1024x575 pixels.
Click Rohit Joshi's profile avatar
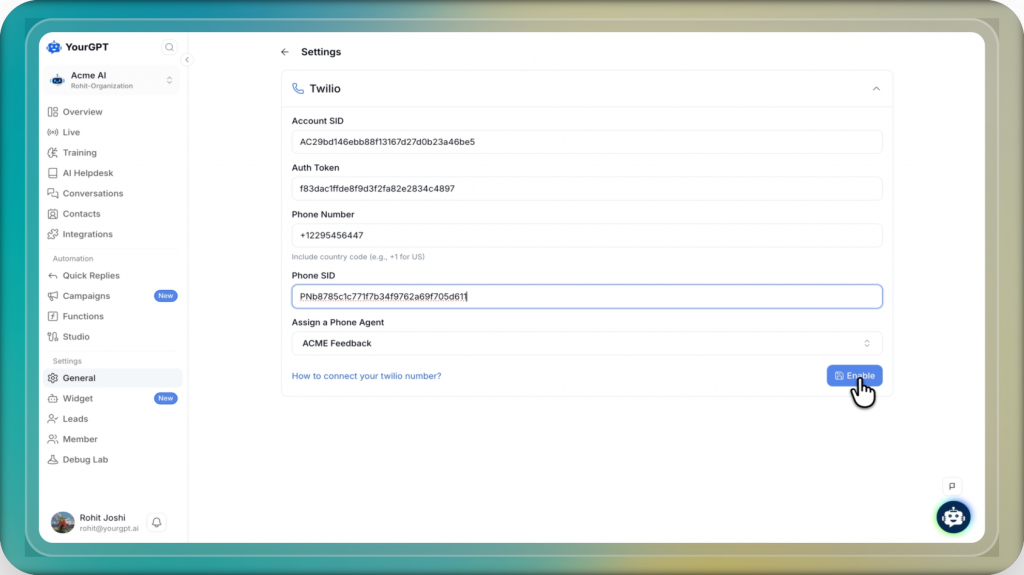point(63,522)
